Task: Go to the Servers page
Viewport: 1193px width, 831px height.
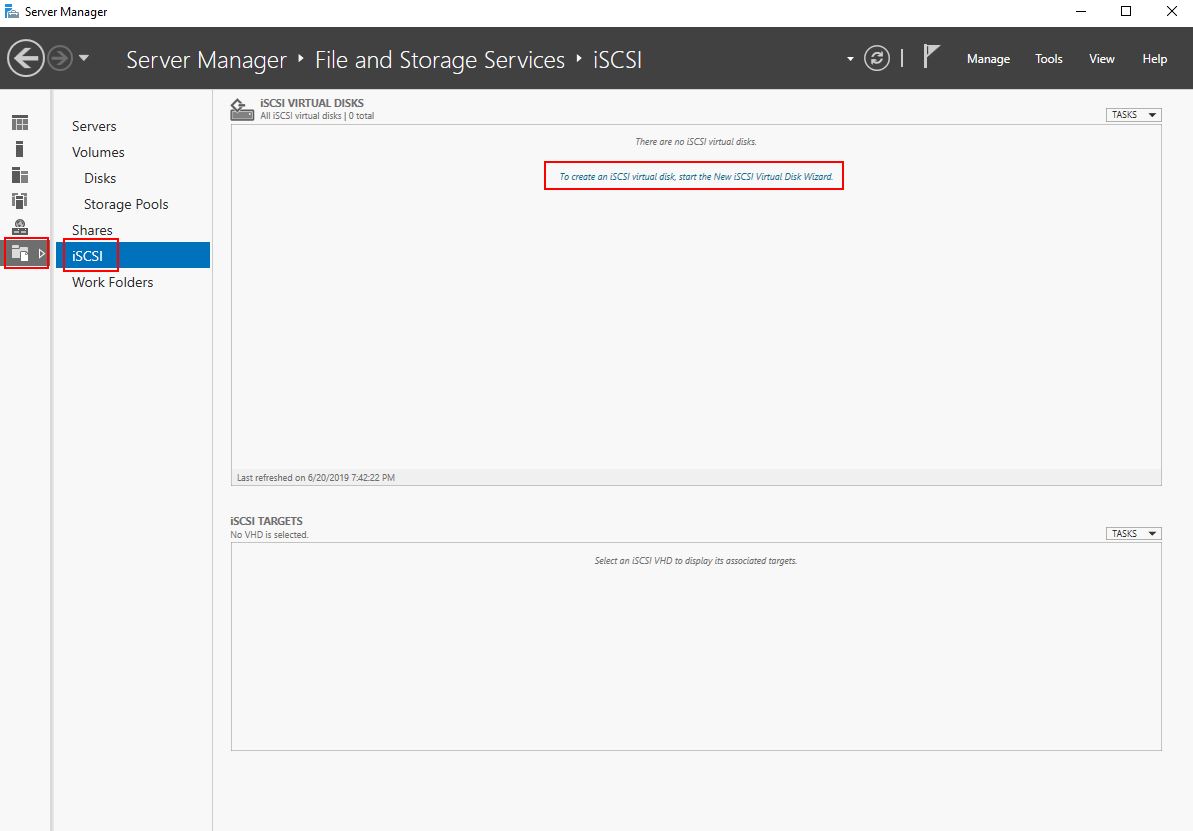Action: tap(94, 126)
